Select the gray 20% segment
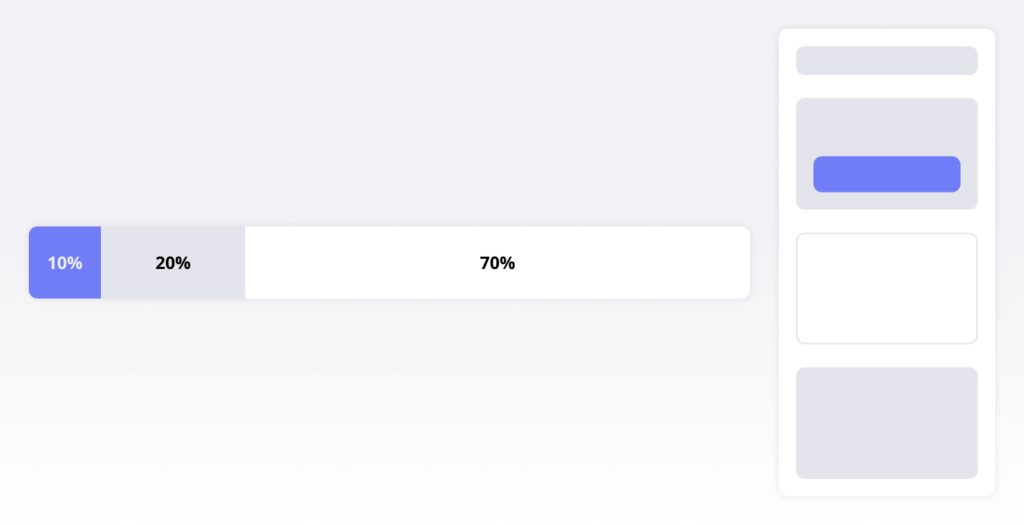Viewport: 1024px width, 525px height. coord(173,262)
